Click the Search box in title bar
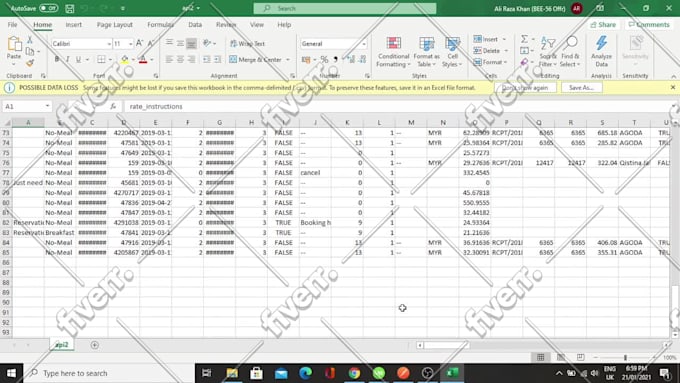 [x=345, y=8]
